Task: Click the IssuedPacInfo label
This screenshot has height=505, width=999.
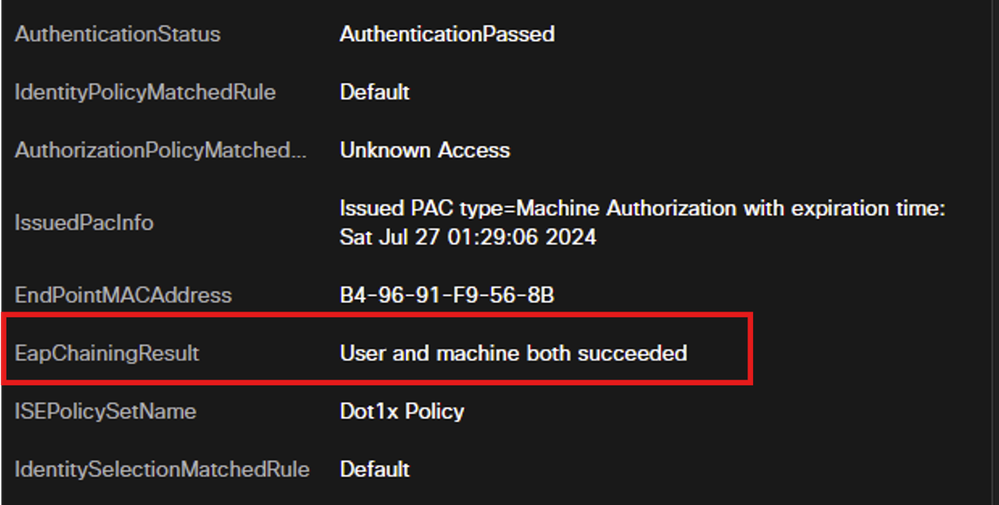Action: click(x=84, y=223)
